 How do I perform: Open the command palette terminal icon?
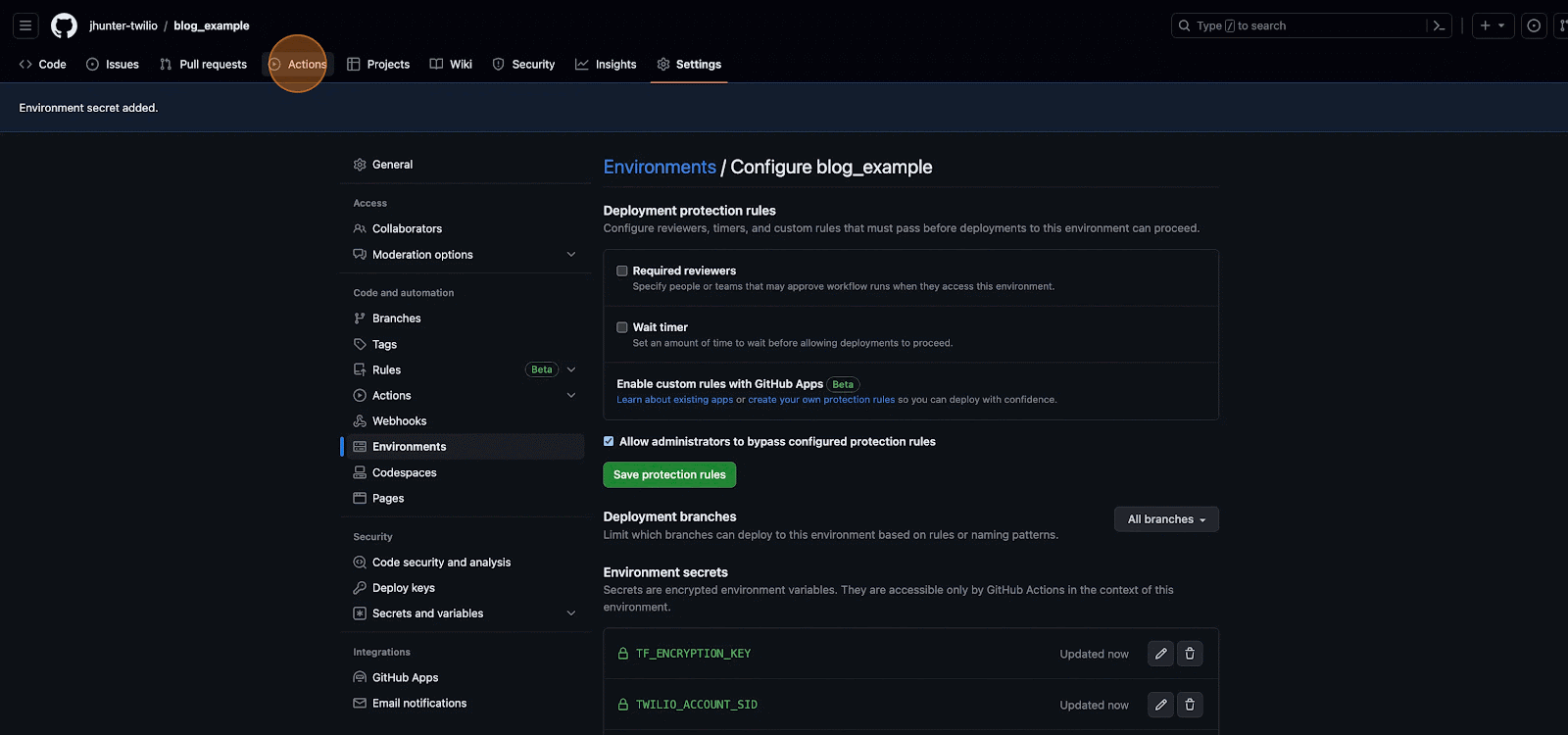coord(1439,25)
